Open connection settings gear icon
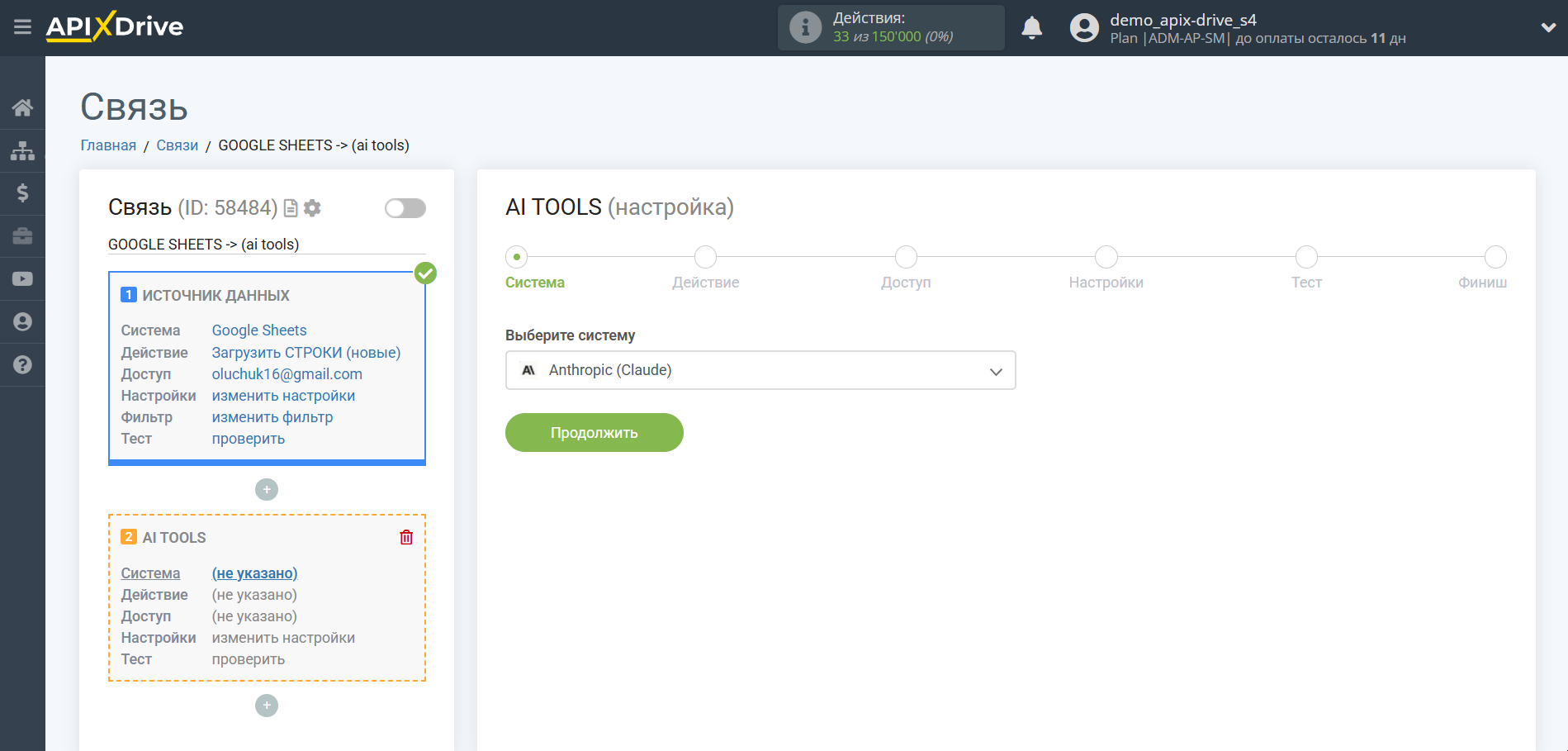This screenshot has width=1568, height=751. (x=312, y=208)
